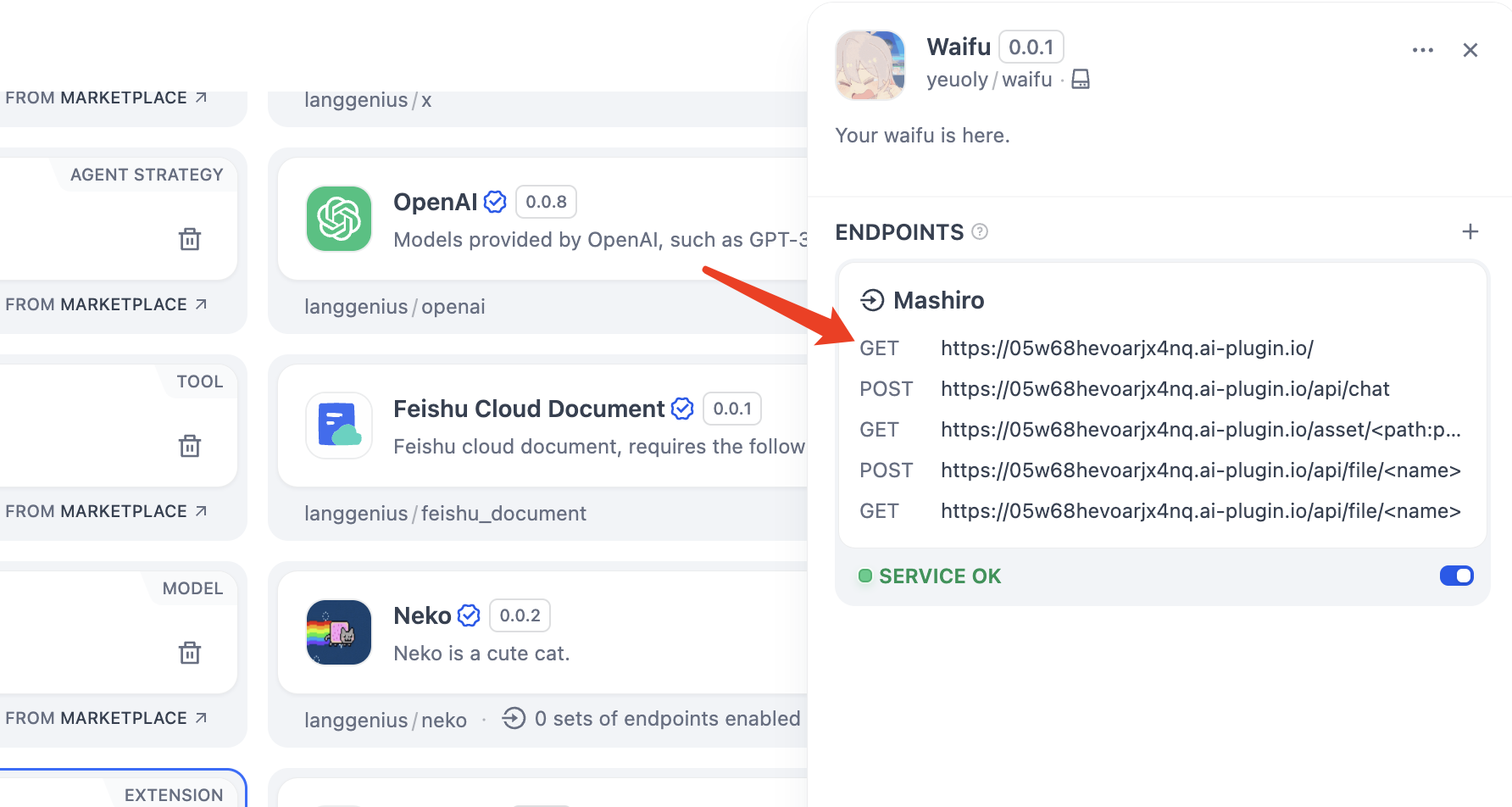This screenshot has height=807, width=1512.
Task: Open From Marketplace link under Tool card
Action: click(106, 511)
